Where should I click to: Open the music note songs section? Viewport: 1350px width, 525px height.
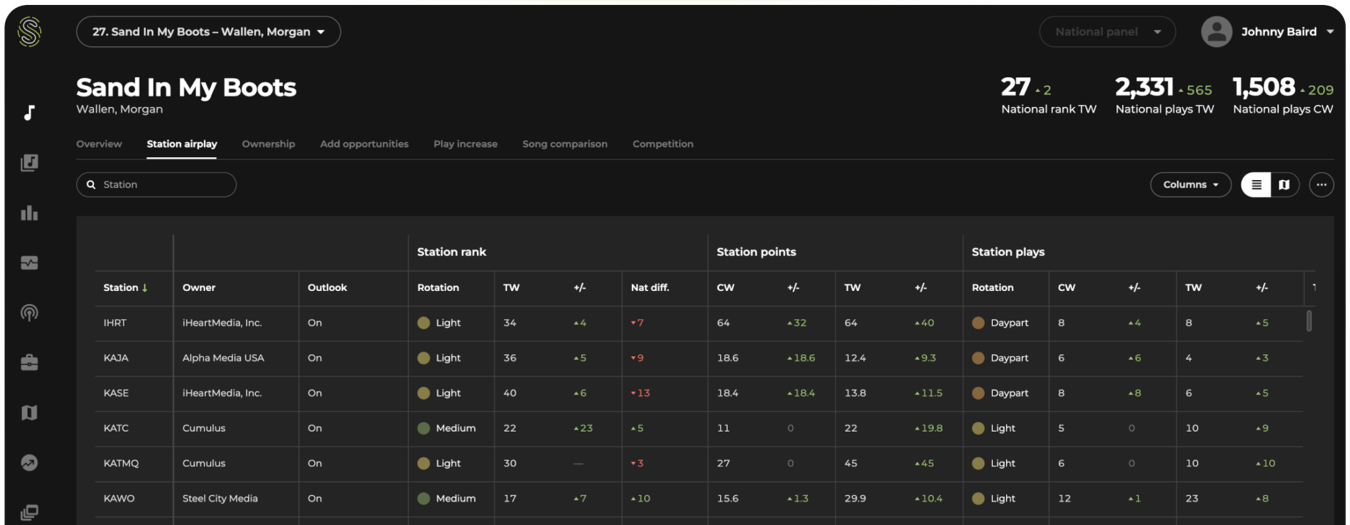[x=29, y=112]
